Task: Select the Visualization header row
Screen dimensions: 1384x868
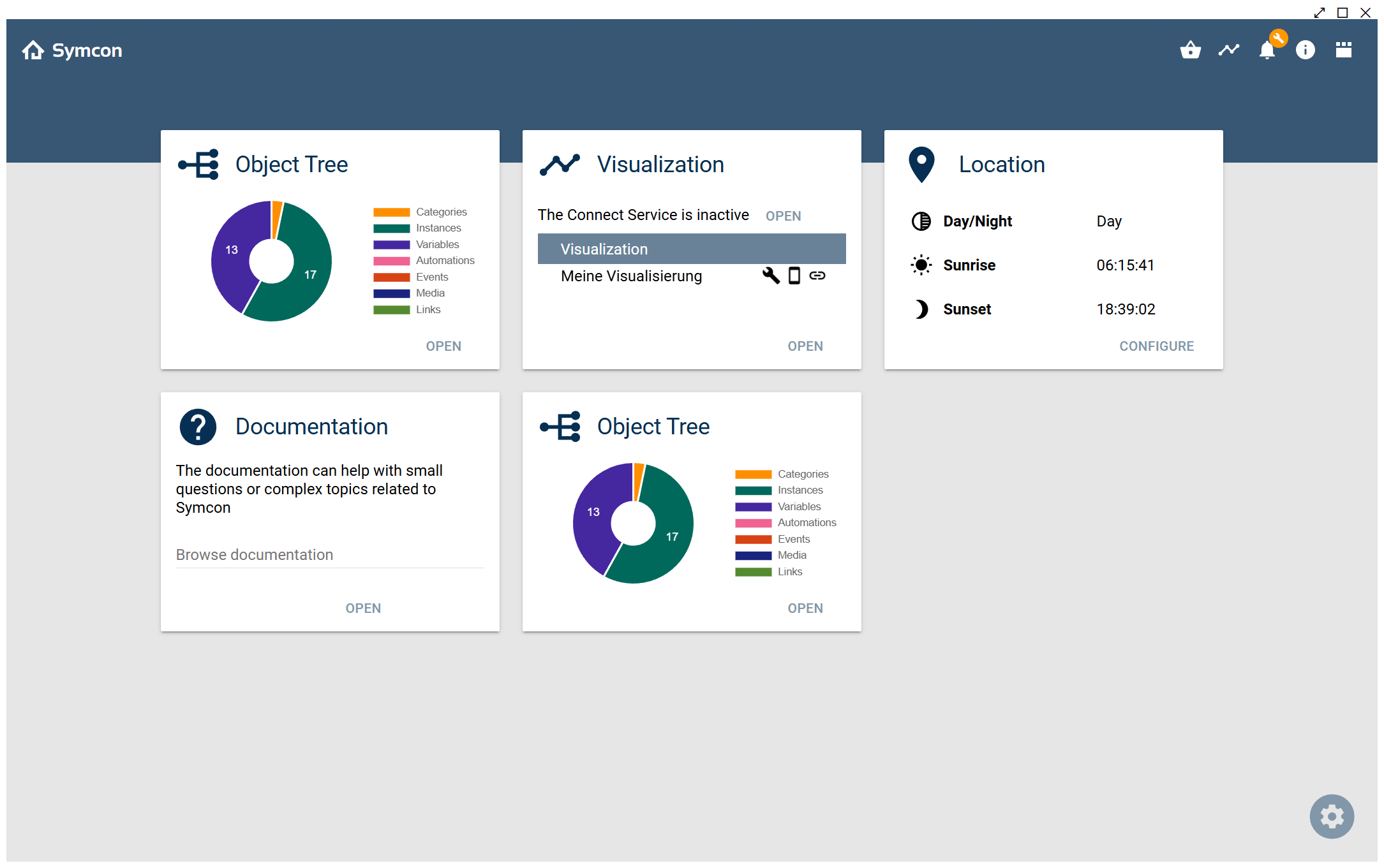Action: [691, 249]
